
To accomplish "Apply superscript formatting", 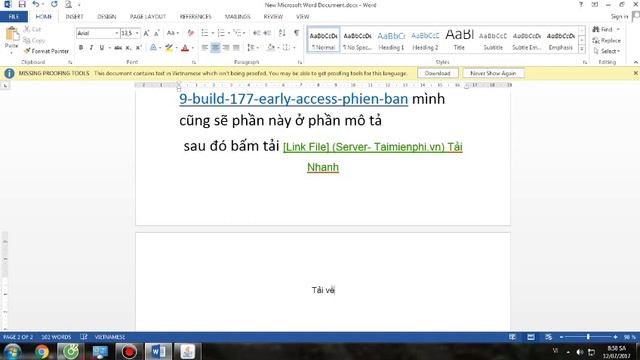I will click(138, 48).
